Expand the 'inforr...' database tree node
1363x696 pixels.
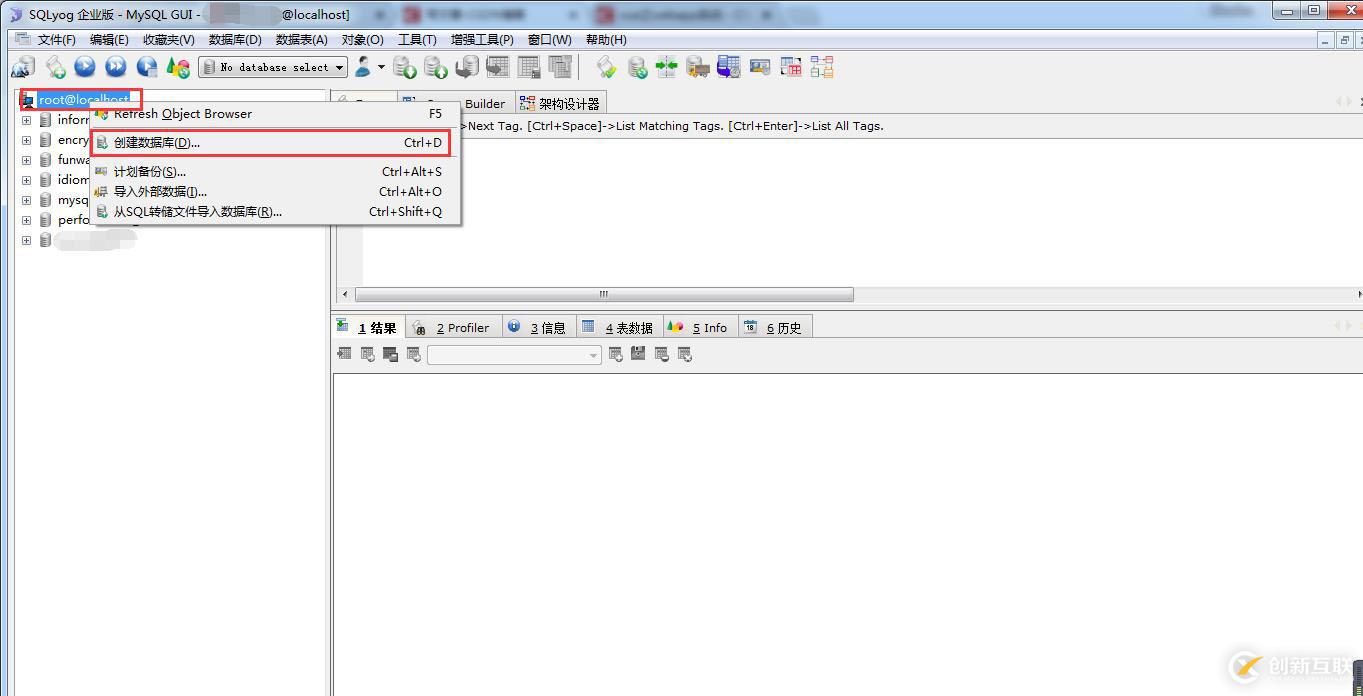(26, 120)
